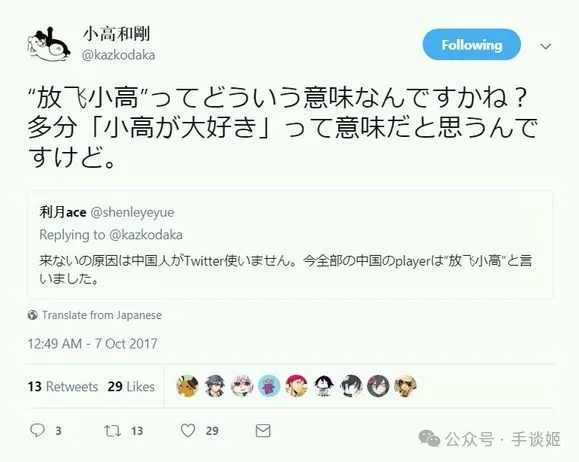Click the light blue liker avatar
Image resolution: width=579 pixels, height=462 pixels.
[269, 386]
